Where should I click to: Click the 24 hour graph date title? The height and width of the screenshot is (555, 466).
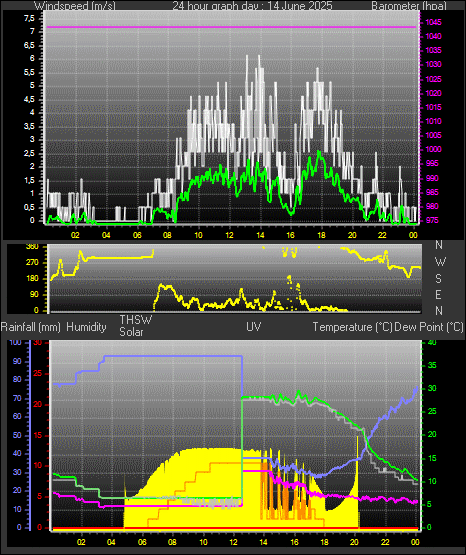252,5
